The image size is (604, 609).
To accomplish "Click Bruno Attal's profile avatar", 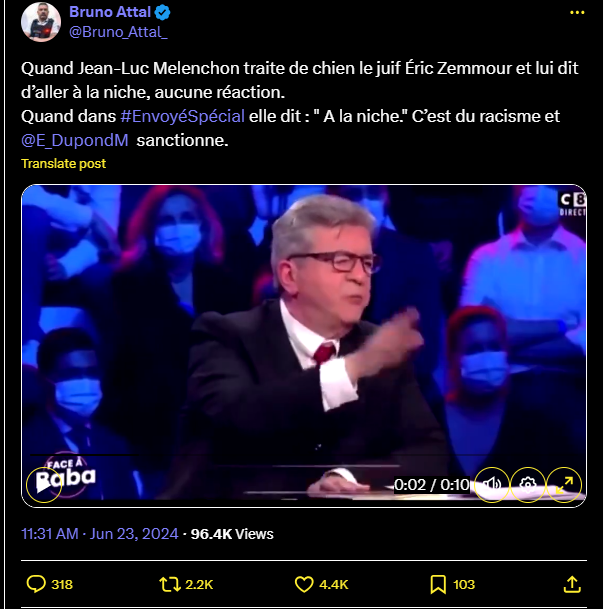I will (41, 22).
